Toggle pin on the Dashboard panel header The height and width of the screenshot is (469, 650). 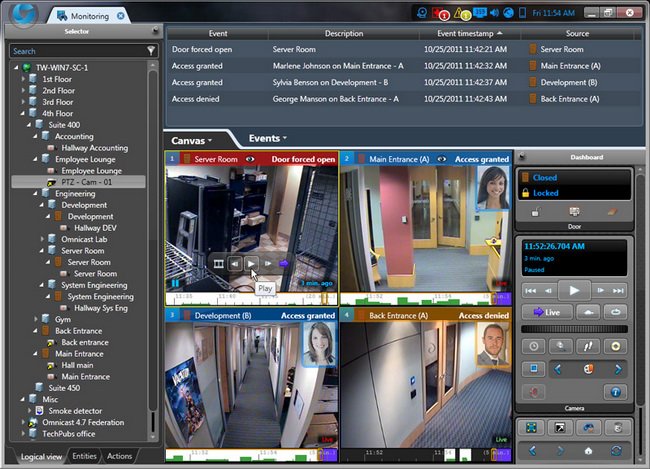522,157
